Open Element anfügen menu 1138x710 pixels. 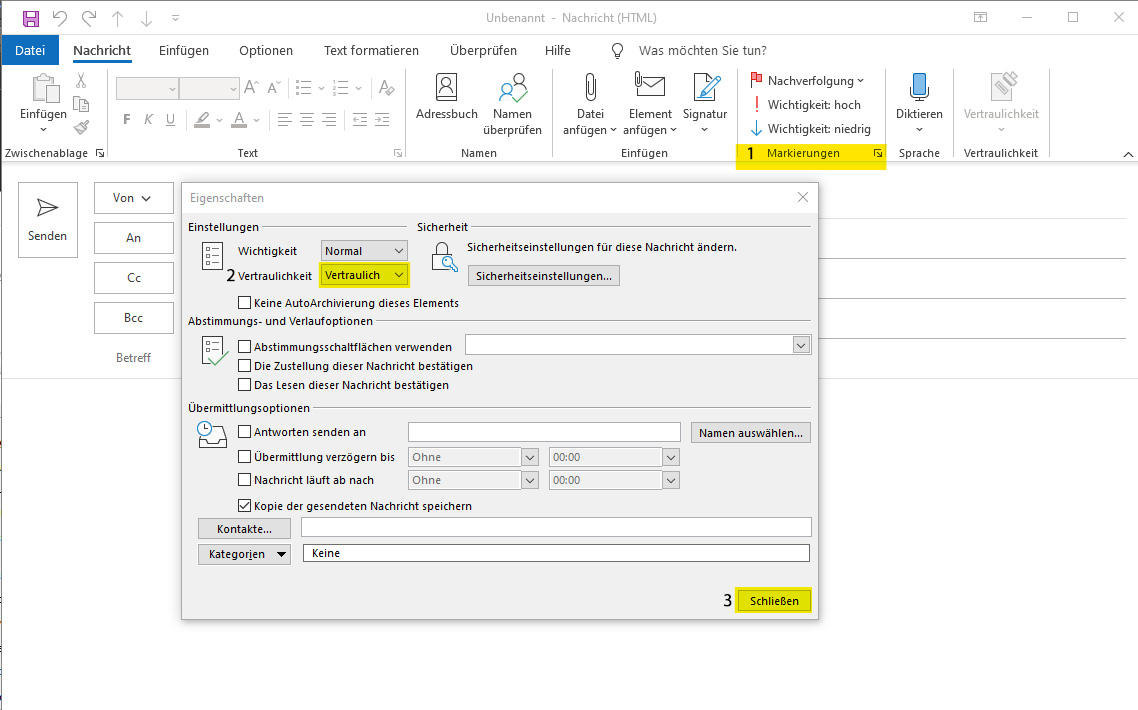[650, 104]
